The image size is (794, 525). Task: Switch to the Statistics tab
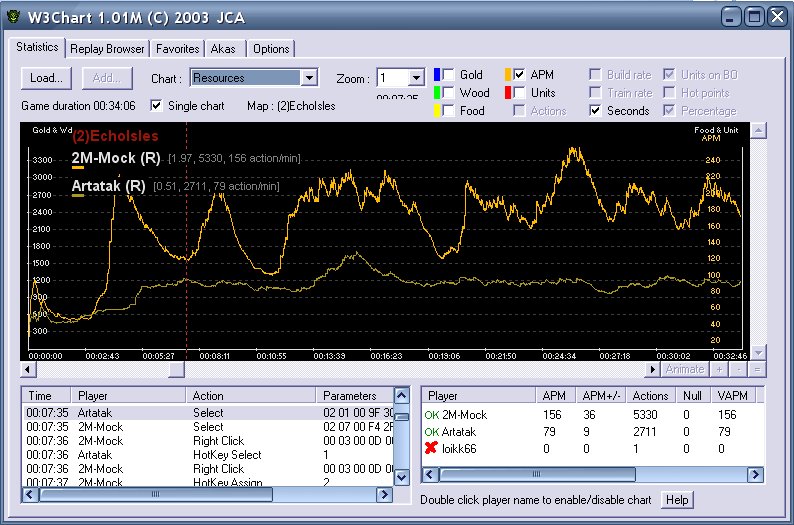pos(37,47)
